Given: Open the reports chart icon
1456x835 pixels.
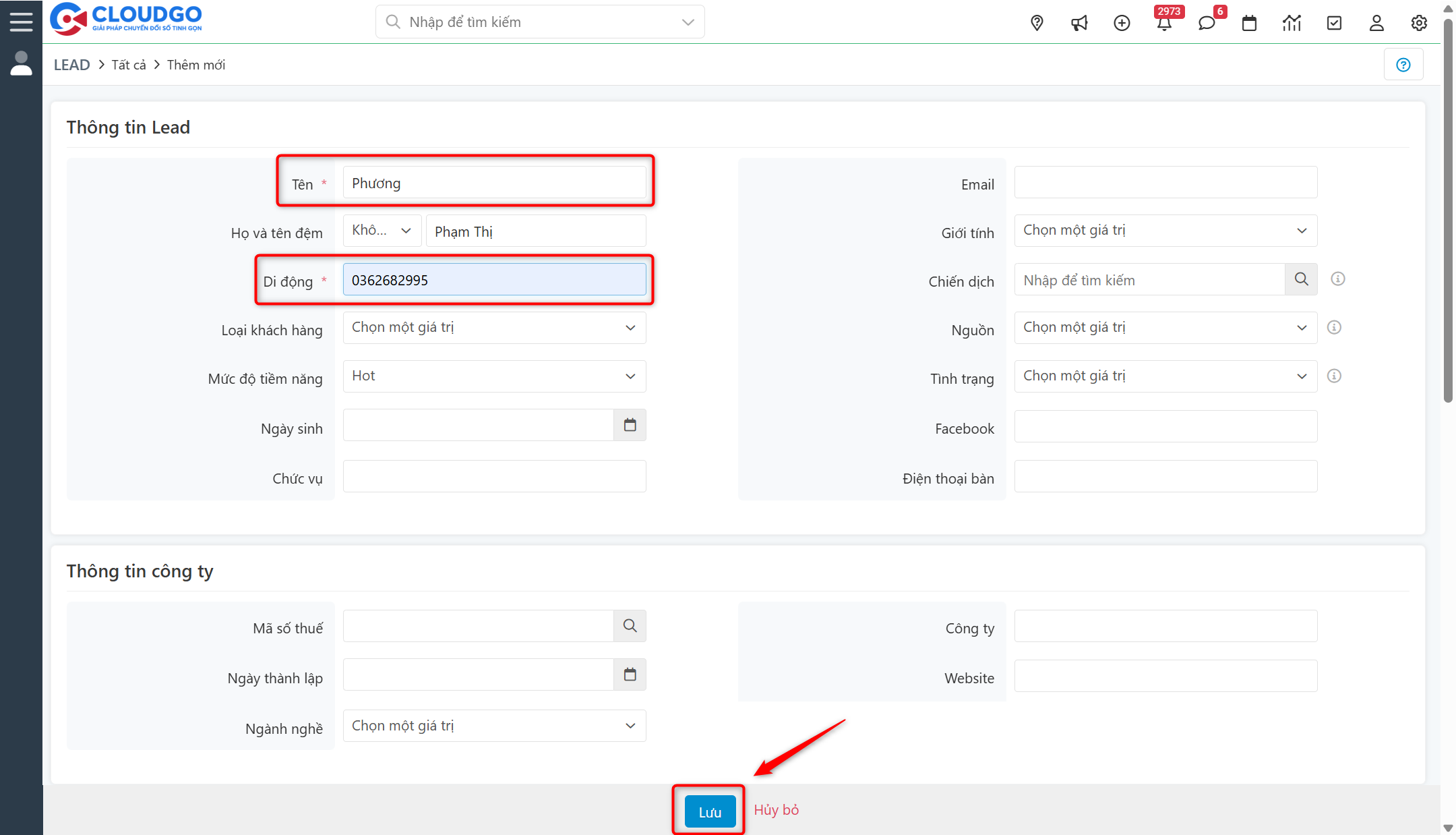Looking at the screenshot, I should [1292, 23].
